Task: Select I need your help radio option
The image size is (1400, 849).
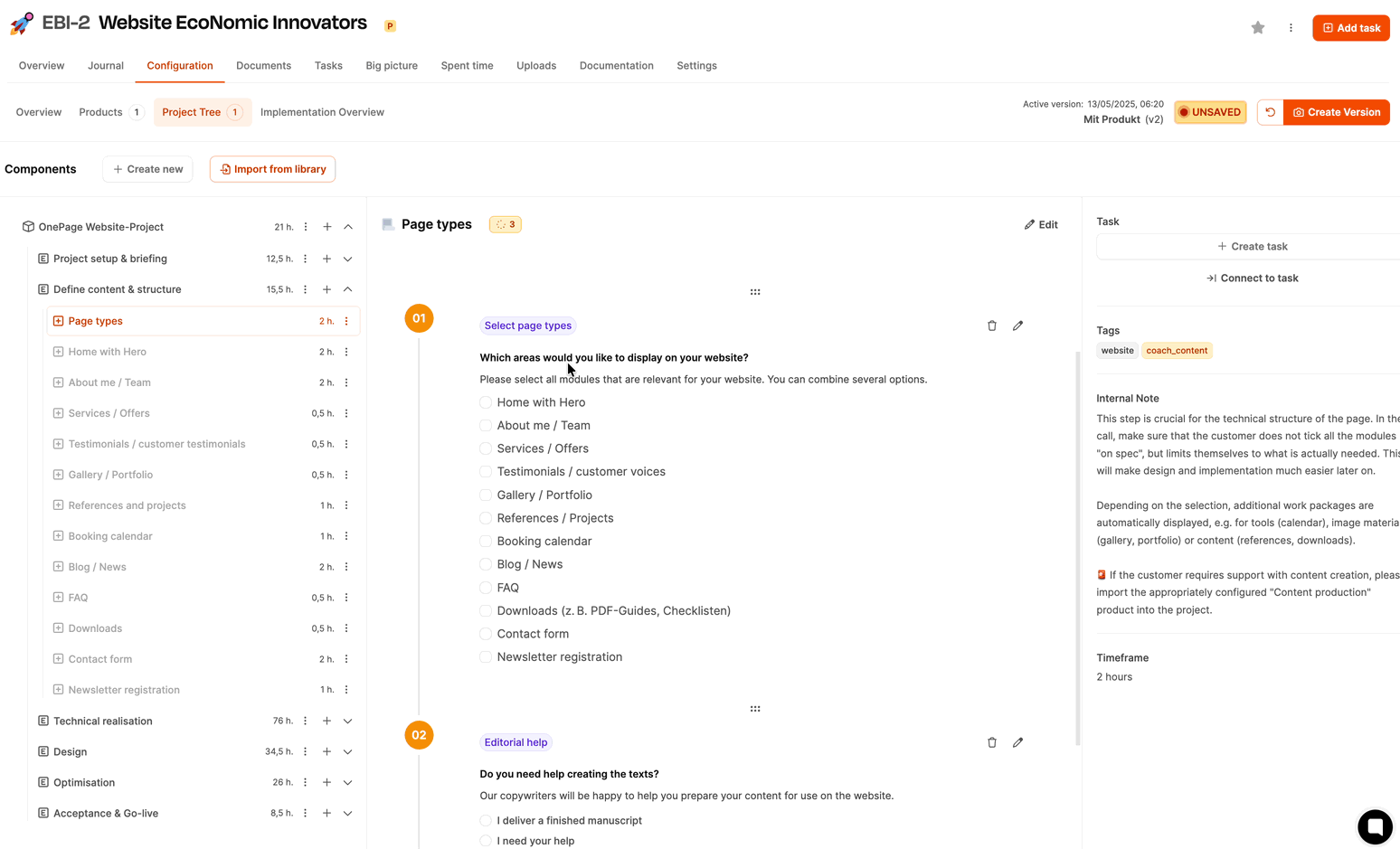Action: coord(486,841)
